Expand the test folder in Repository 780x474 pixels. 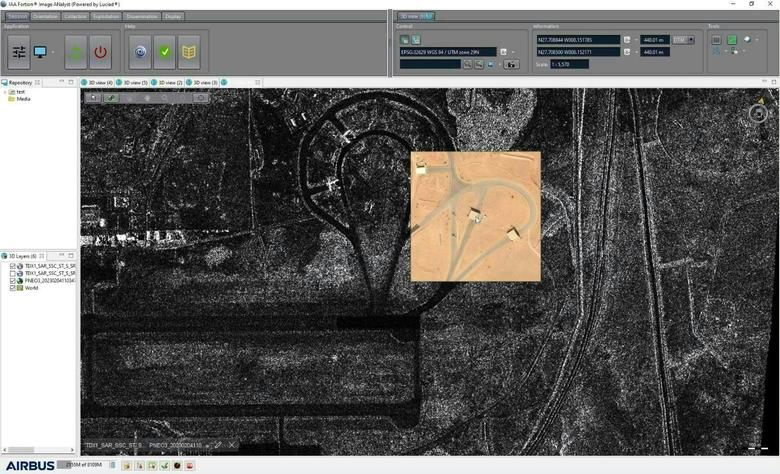5,92
